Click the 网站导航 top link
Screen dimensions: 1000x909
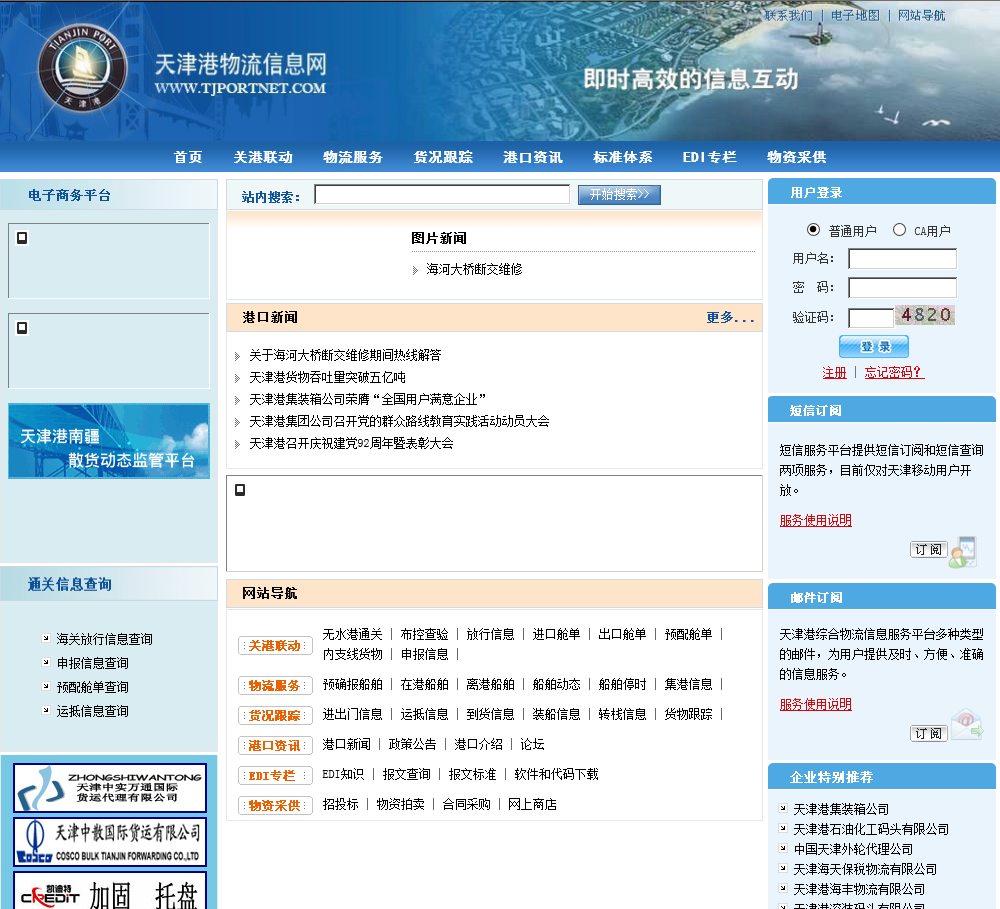tap(922, 15)
